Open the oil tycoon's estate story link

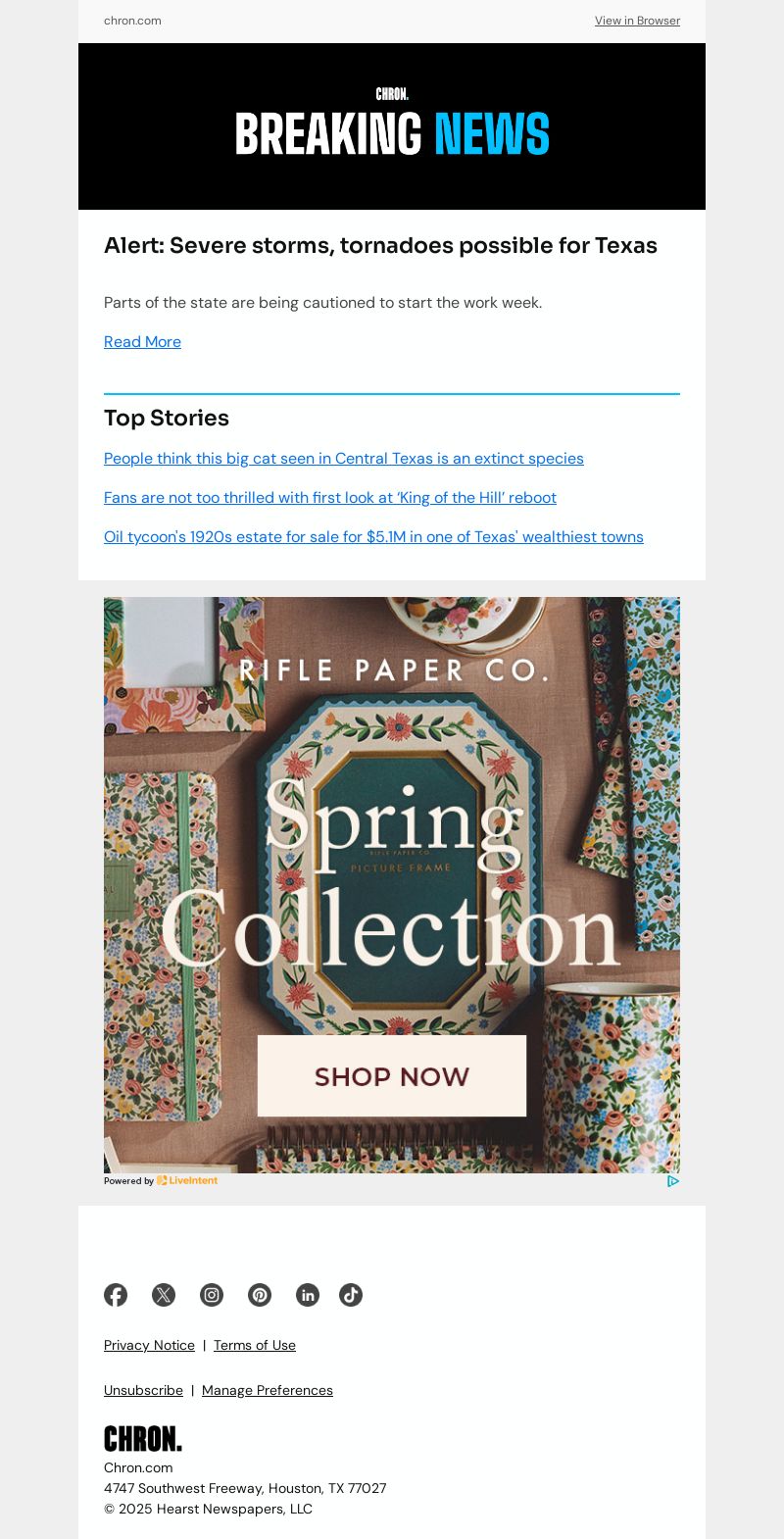(373, 536)
